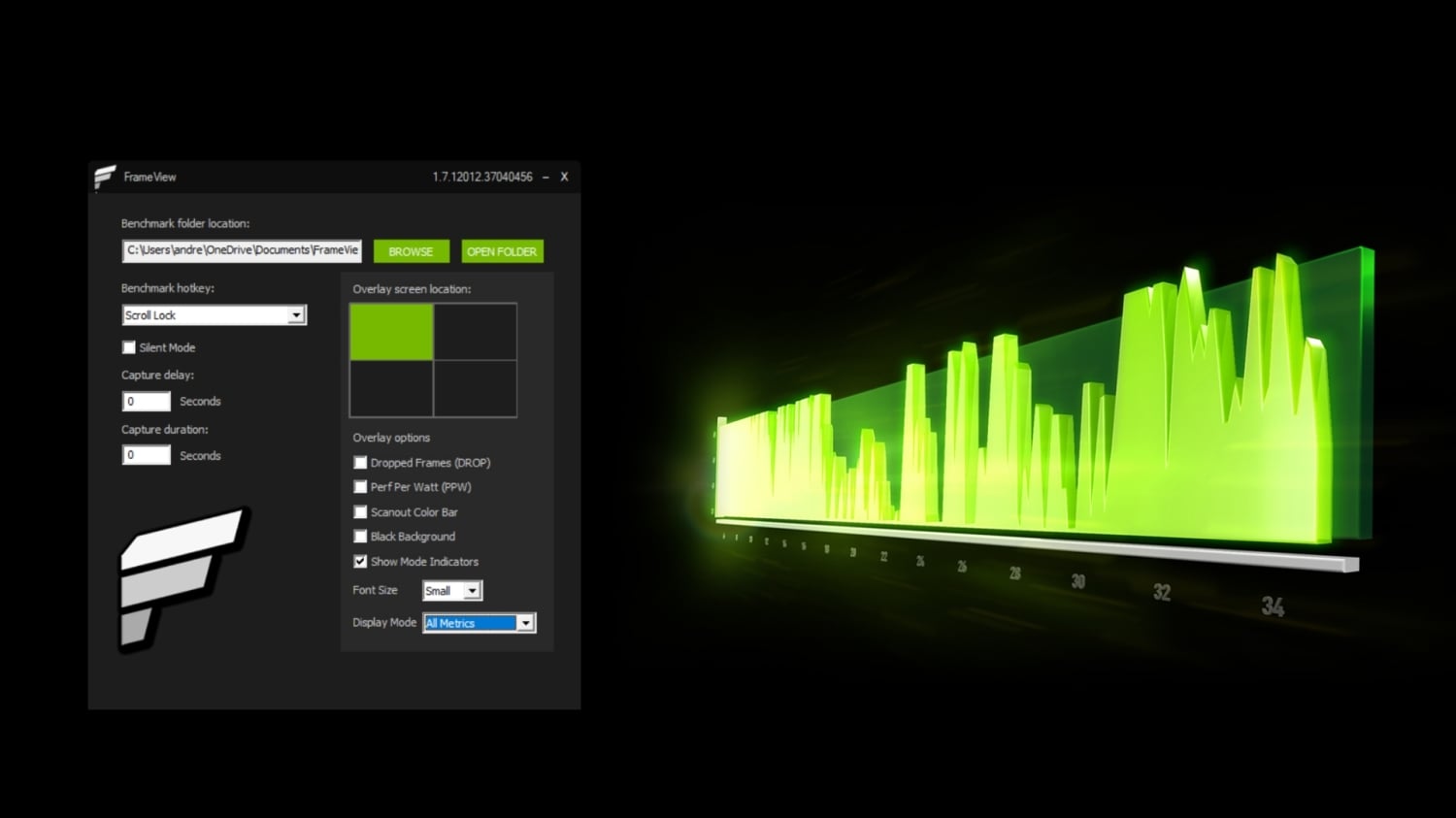This screenshot has width=1456, height=818.
Task: Select bottom-right overlay screen location
Action: point(475,388)
